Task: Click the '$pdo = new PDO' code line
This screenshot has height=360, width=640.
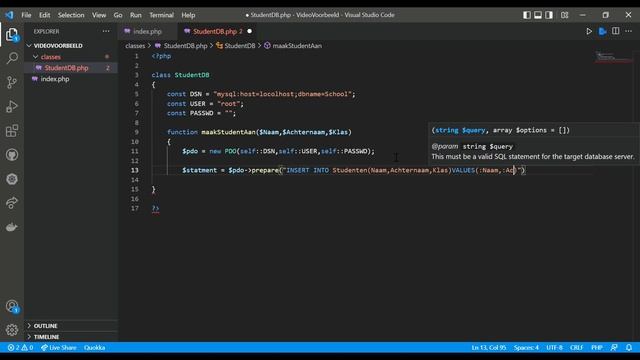Action: tap(278, 151)
